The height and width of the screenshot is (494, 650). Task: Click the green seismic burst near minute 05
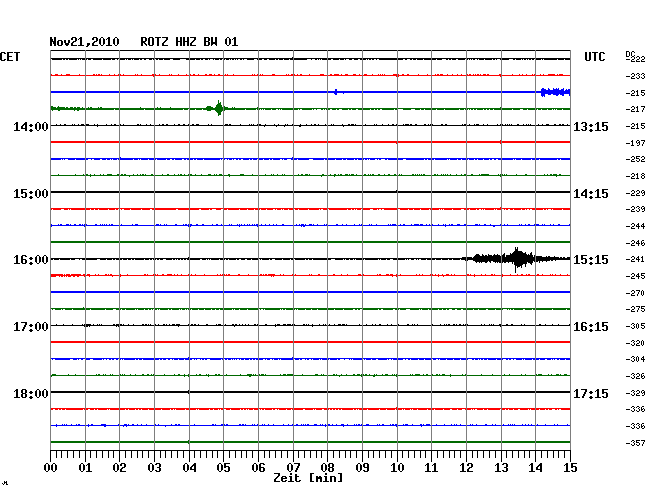218,109
